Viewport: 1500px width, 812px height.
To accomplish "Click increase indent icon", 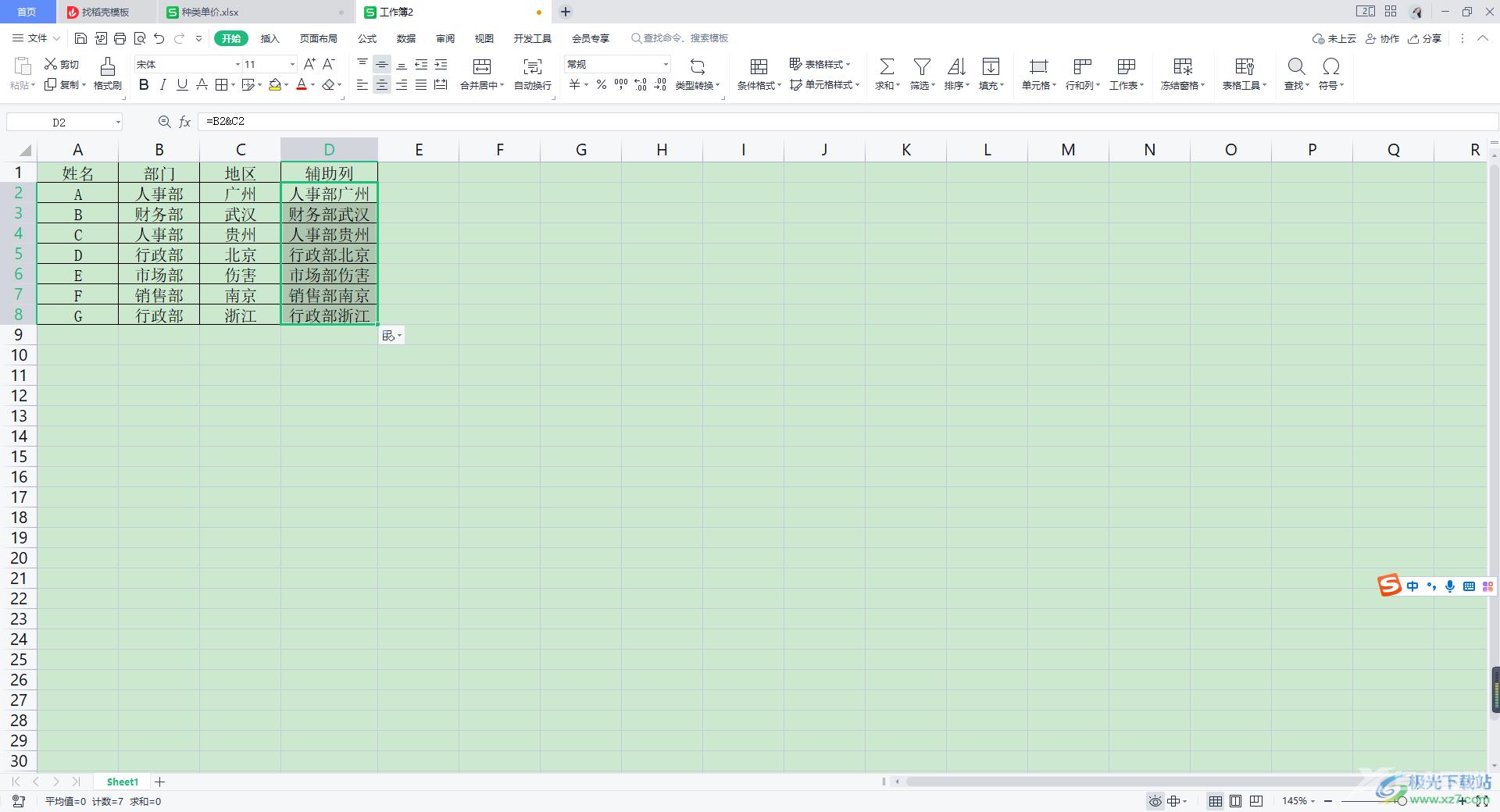I will 441,64.
